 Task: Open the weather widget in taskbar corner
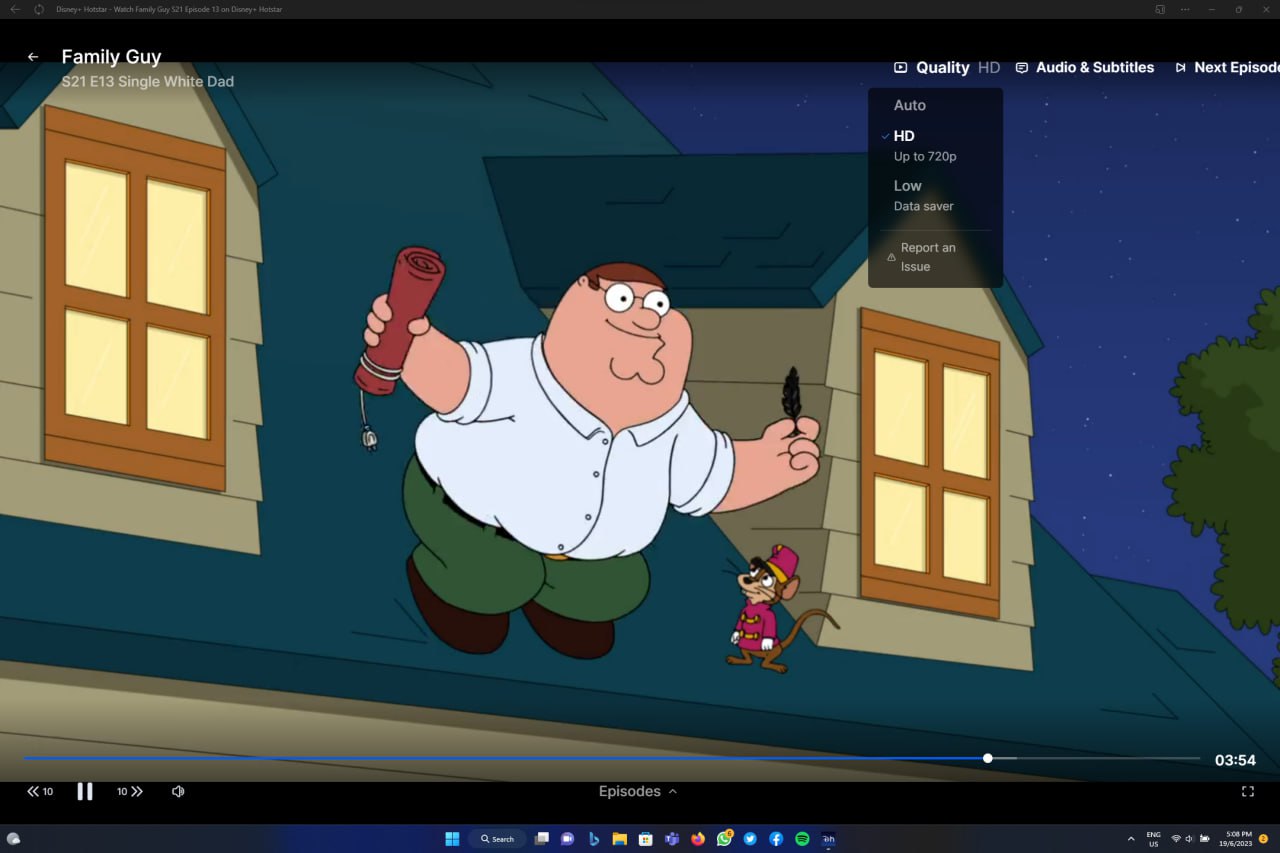click(13, 839)
